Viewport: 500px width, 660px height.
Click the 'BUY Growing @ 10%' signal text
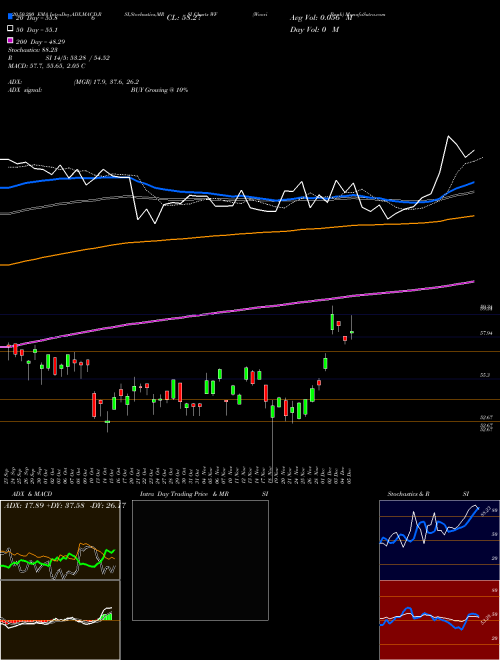point(159,90)
